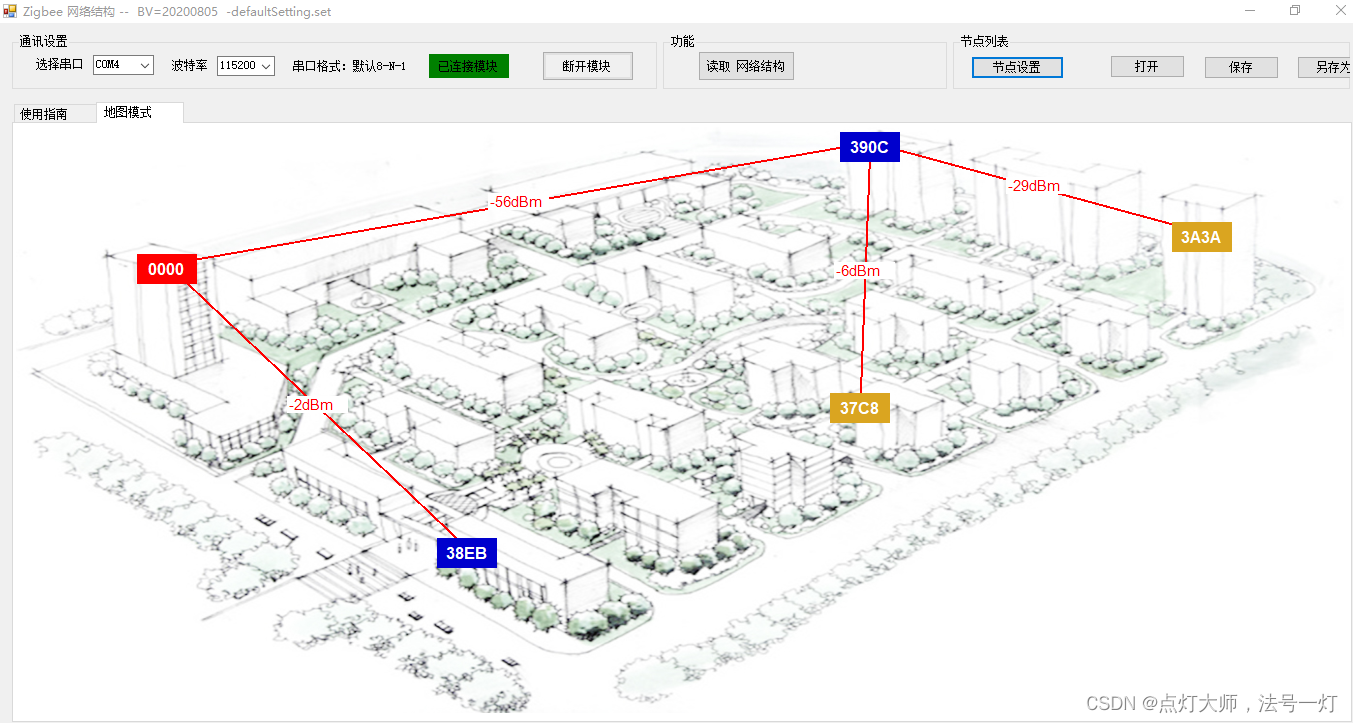Image resolution: width=1353 pixels, height=723 pixels.
Task: Select the blue 390C node
Action: 869,147
